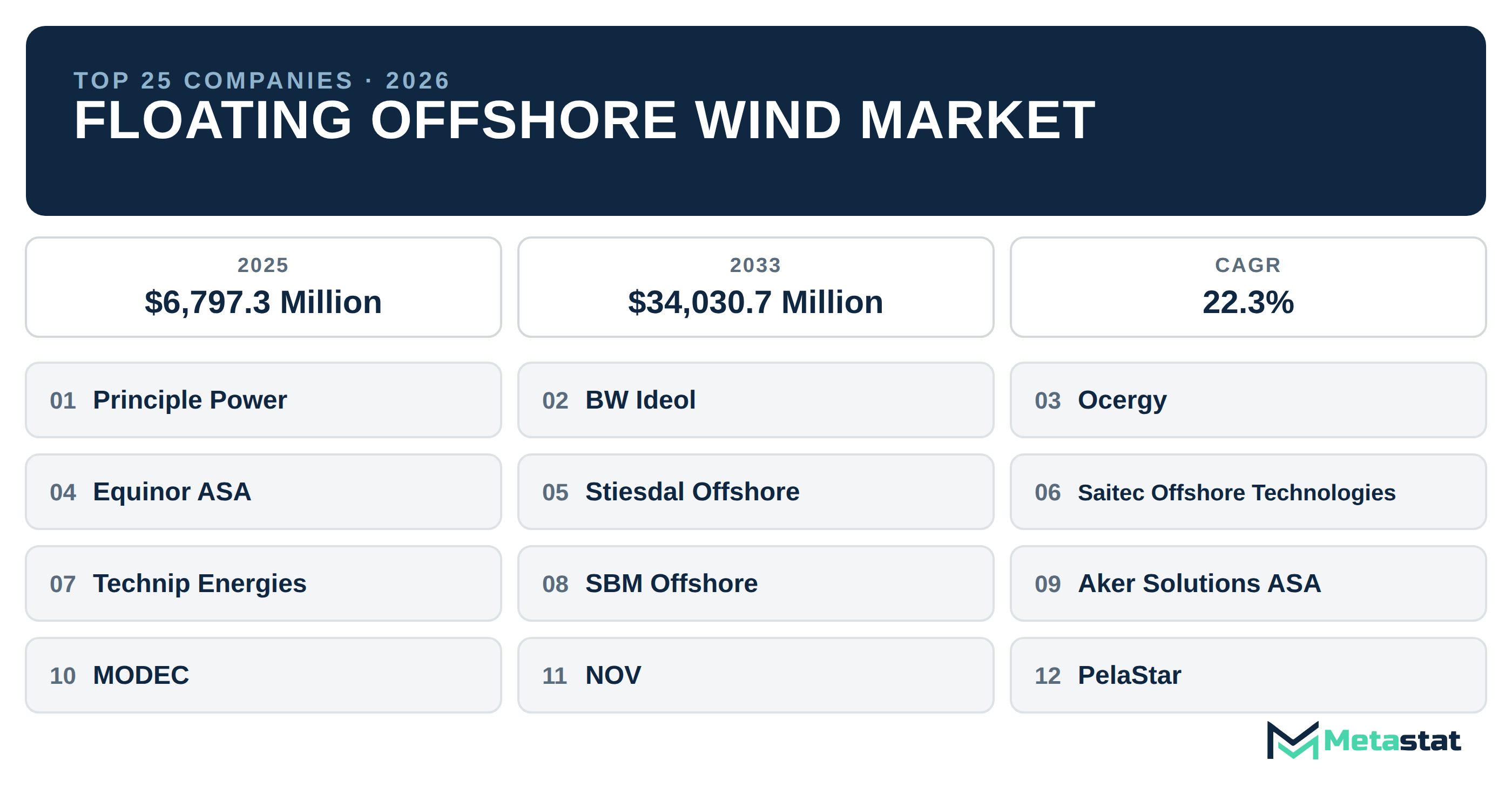Click rank number 12 beside PelaStar
This screenshot has width=1512, height=788.
pyautogui.click(x=1048, y=676)
